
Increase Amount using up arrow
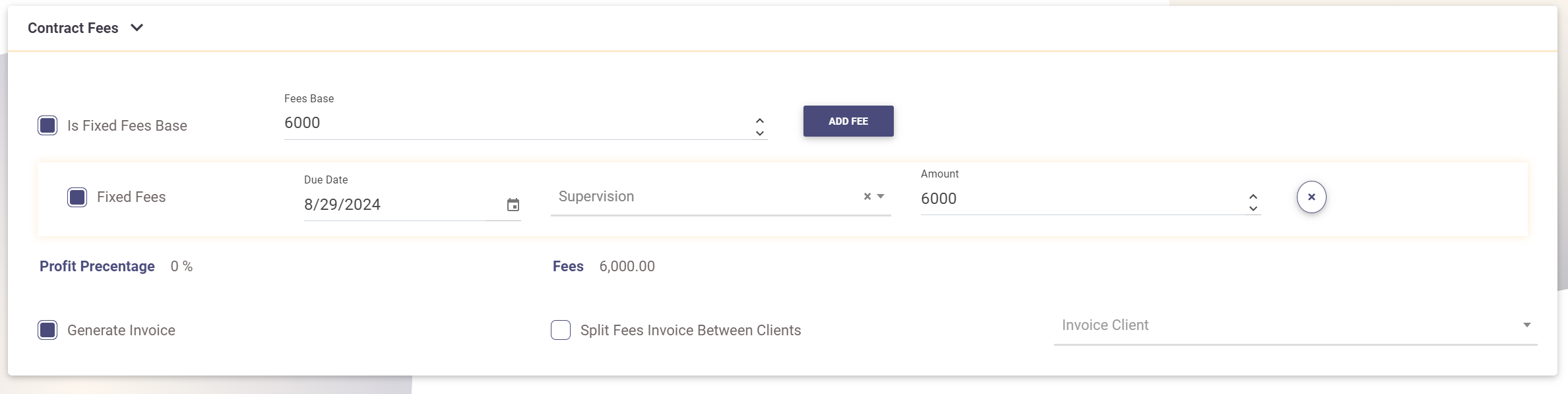[x=1253, y=196]
